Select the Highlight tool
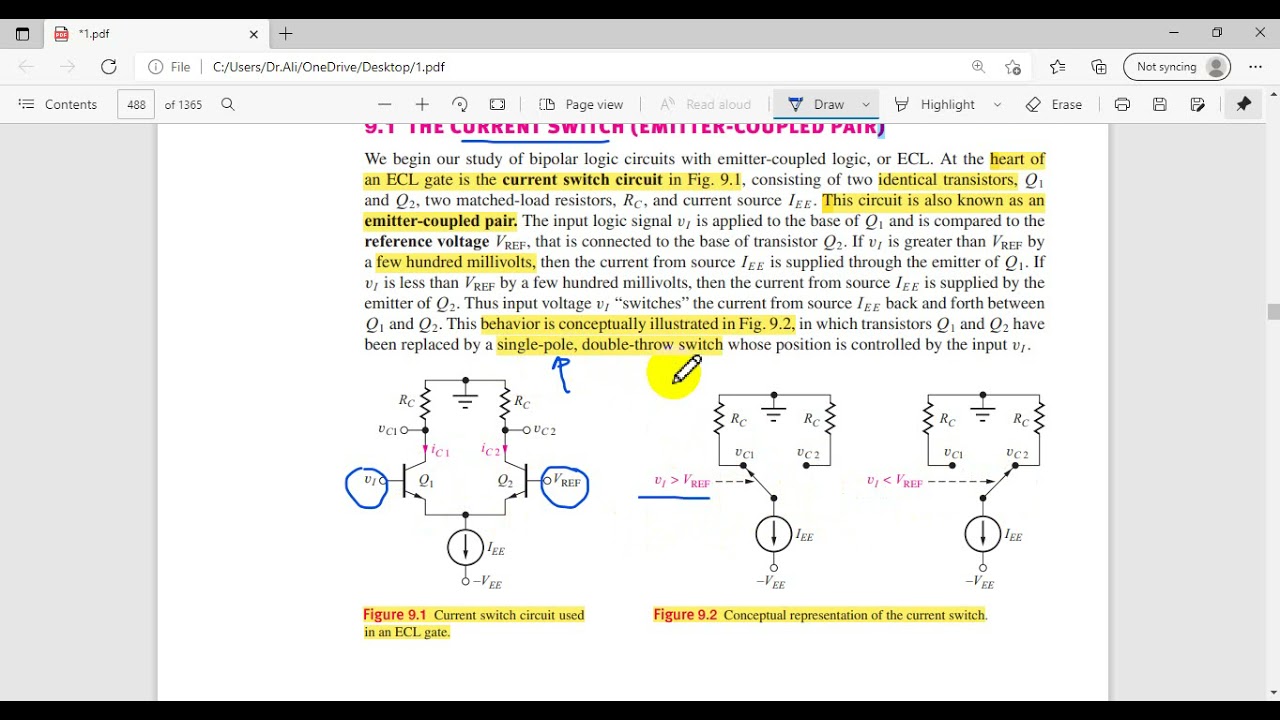Screen dimensions: 1280x720 [935, 104]
